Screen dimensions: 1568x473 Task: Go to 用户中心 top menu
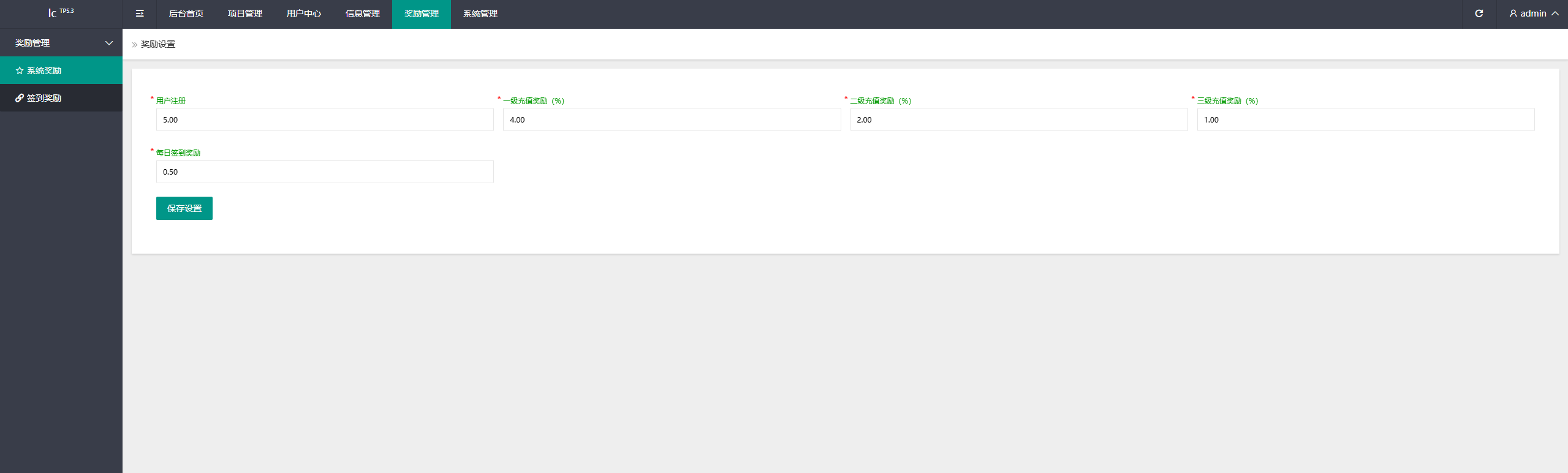tap(304, 13)
